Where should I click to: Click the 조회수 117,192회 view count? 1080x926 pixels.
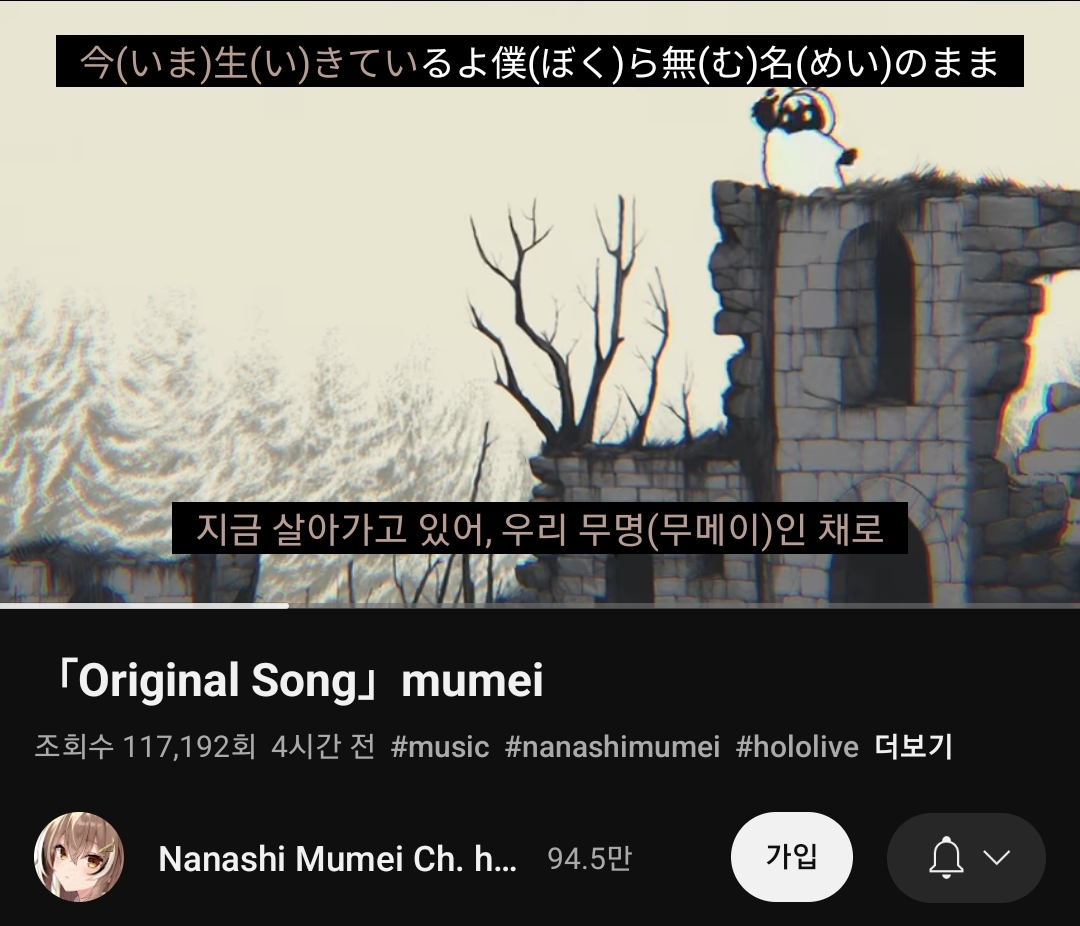145,747
